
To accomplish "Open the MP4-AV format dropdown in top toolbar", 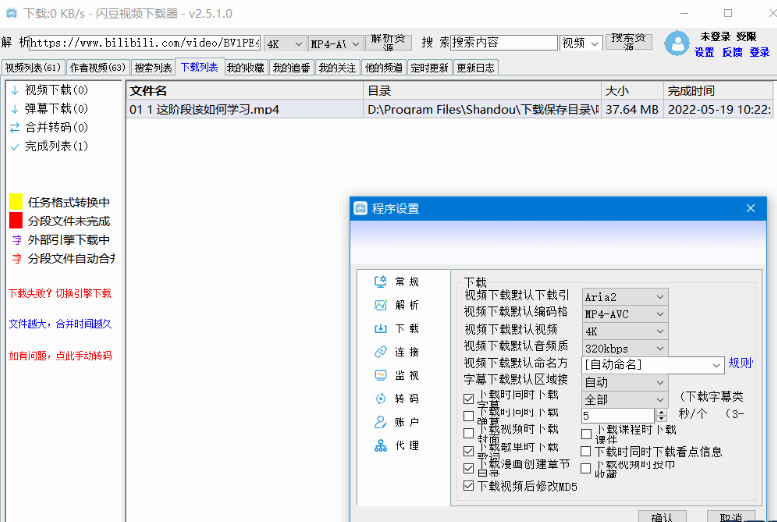I will click(x=335, y=44).
